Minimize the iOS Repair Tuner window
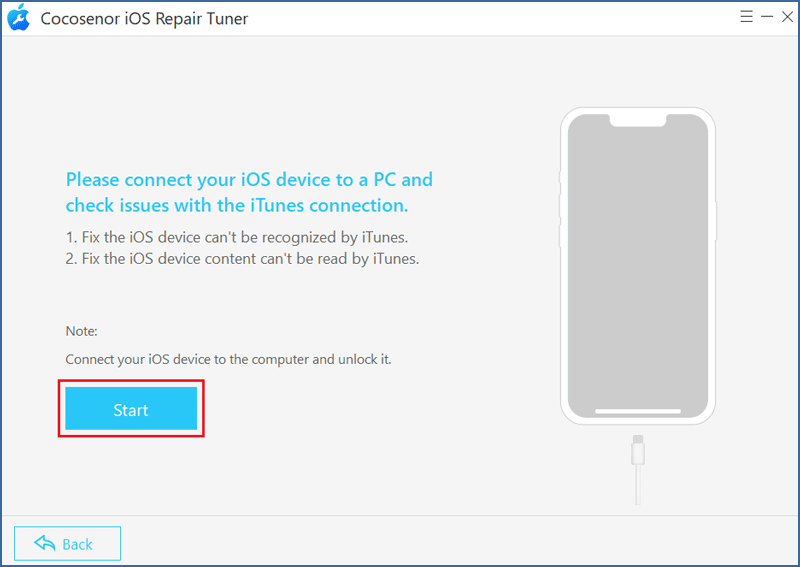The height and width of the screenshot is (567, 800). [767, 17]
